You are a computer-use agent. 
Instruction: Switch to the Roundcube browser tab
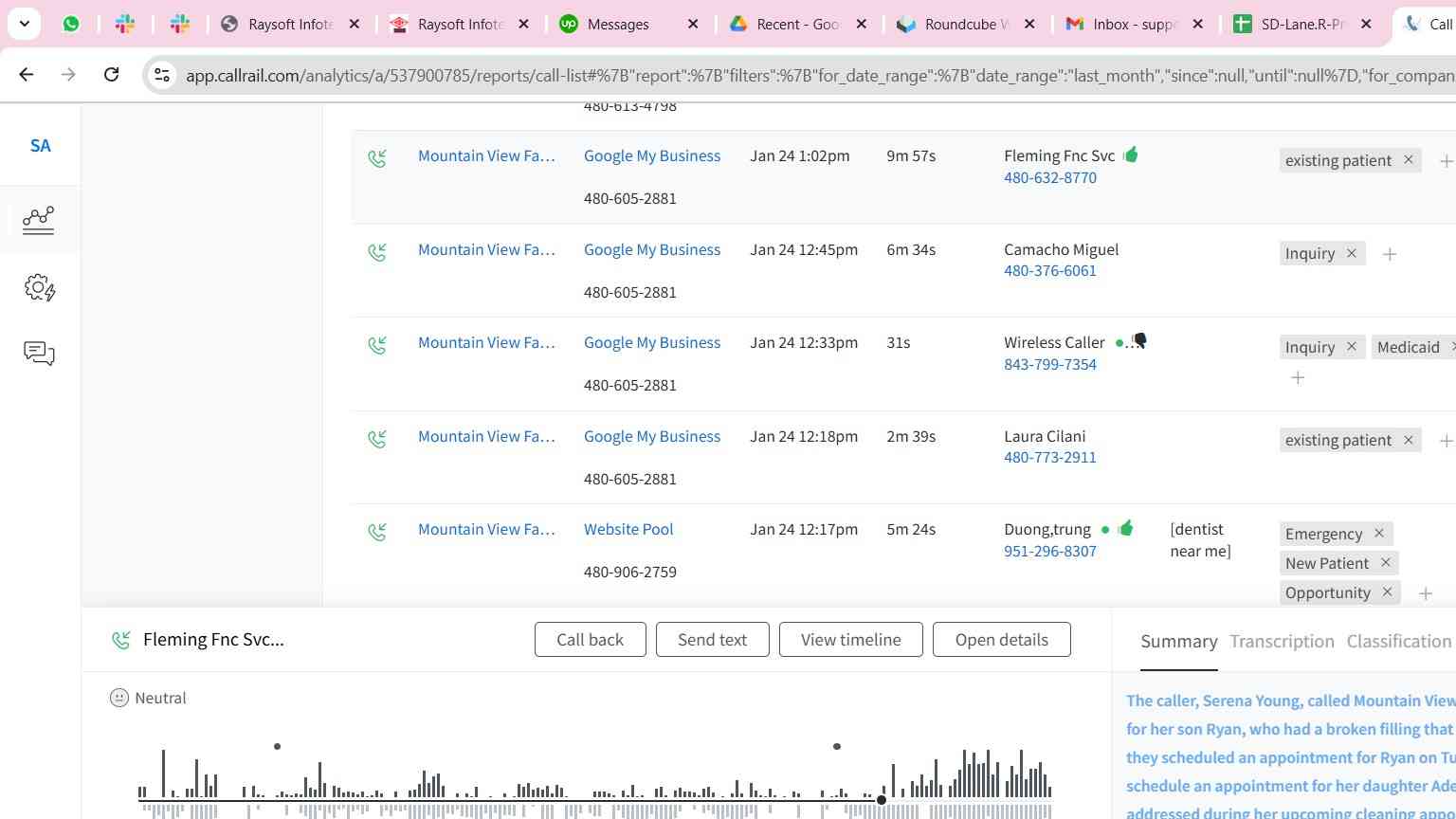click(x=965, y=24)
